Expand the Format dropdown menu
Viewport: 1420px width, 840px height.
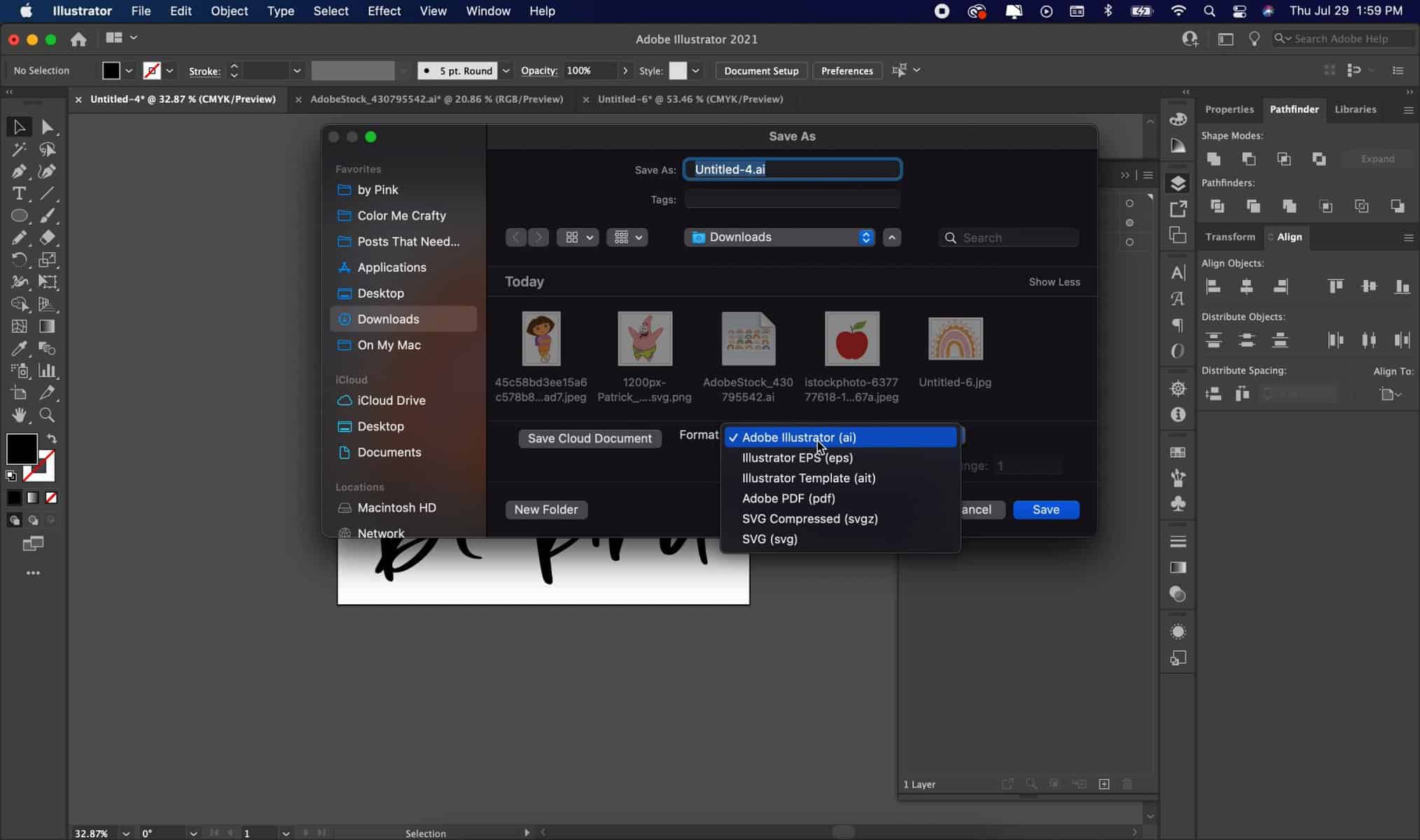(x=840, y=437)
